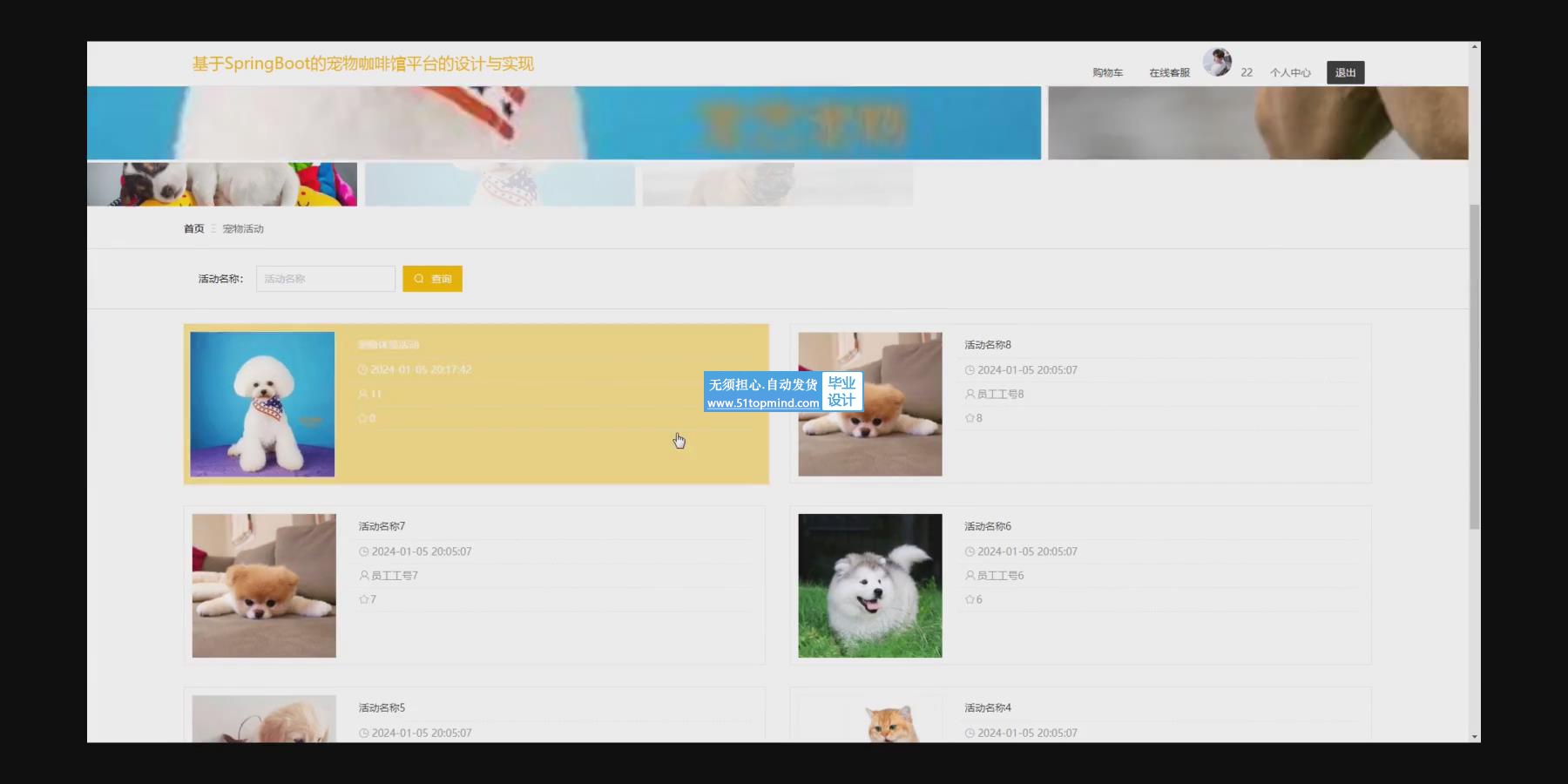1568x784 pixels.
Task: Click the text 员工工号8
Action: (1000, 394)
